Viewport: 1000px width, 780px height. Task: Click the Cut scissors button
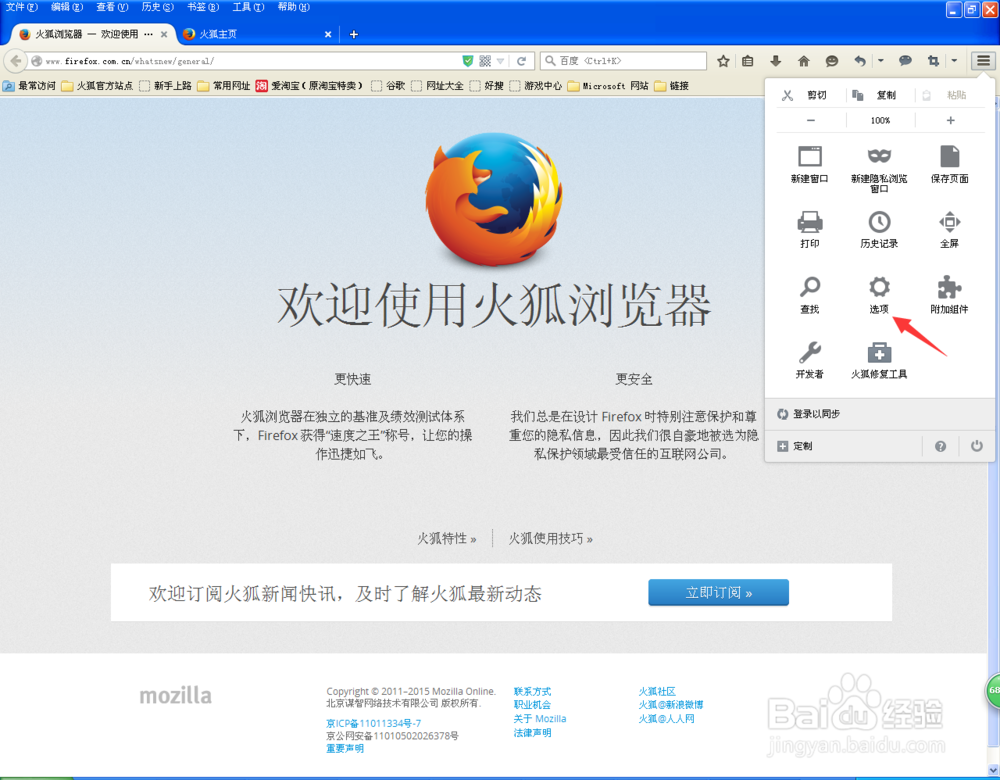coord(805,95)
